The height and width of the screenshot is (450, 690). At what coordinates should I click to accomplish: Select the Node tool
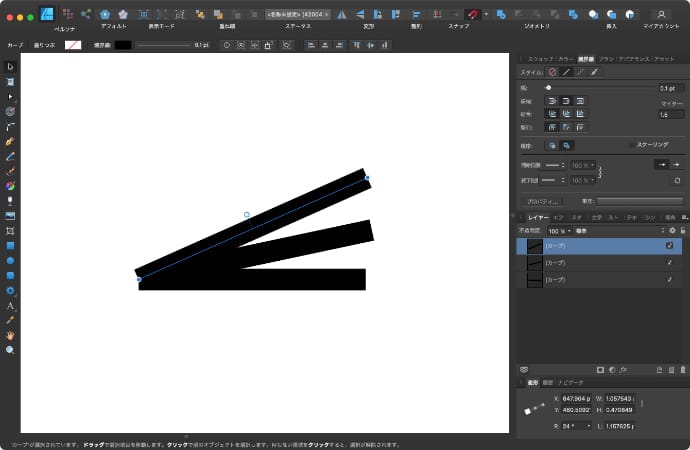point(10,96)
